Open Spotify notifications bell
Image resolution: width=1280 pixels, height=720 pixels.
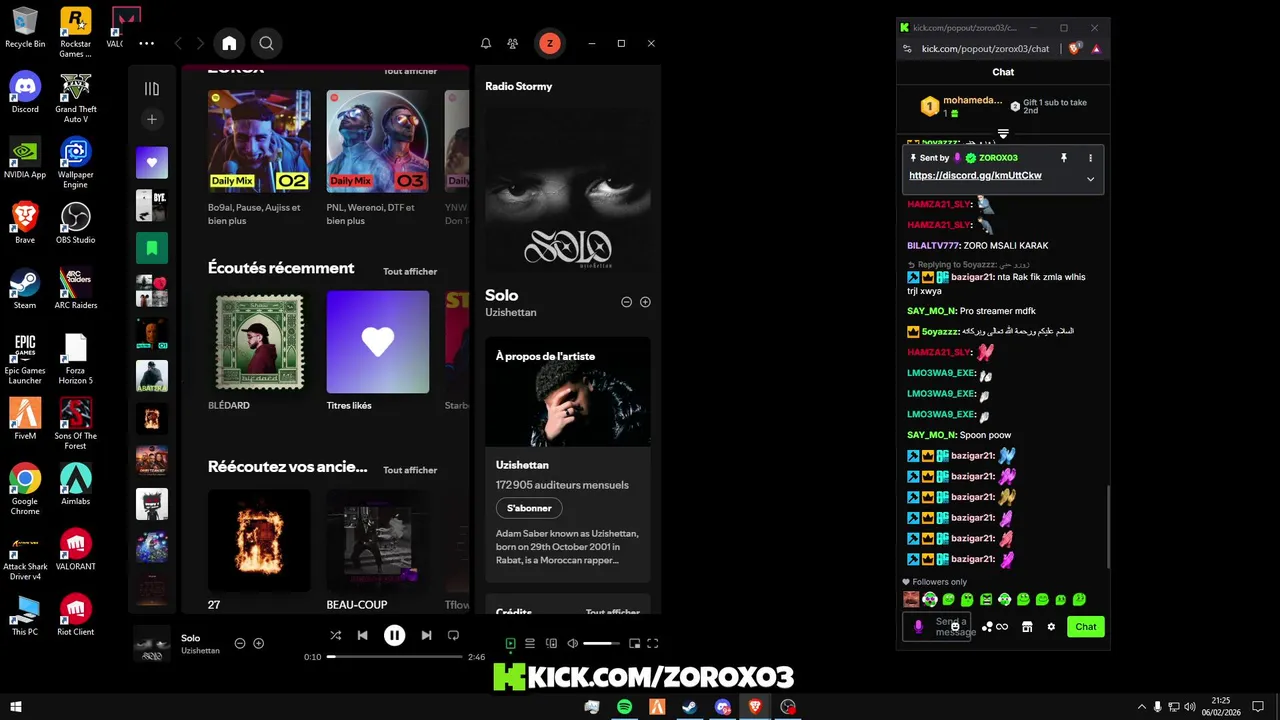click(486, 43)
